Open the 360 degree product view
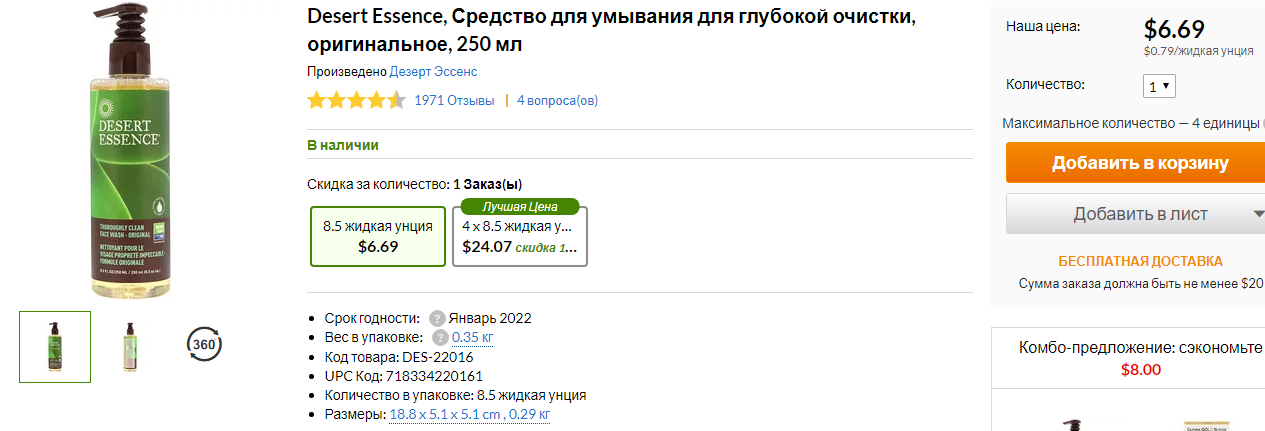The width and height of the screenshot is (1265, 431). point(204,344)
